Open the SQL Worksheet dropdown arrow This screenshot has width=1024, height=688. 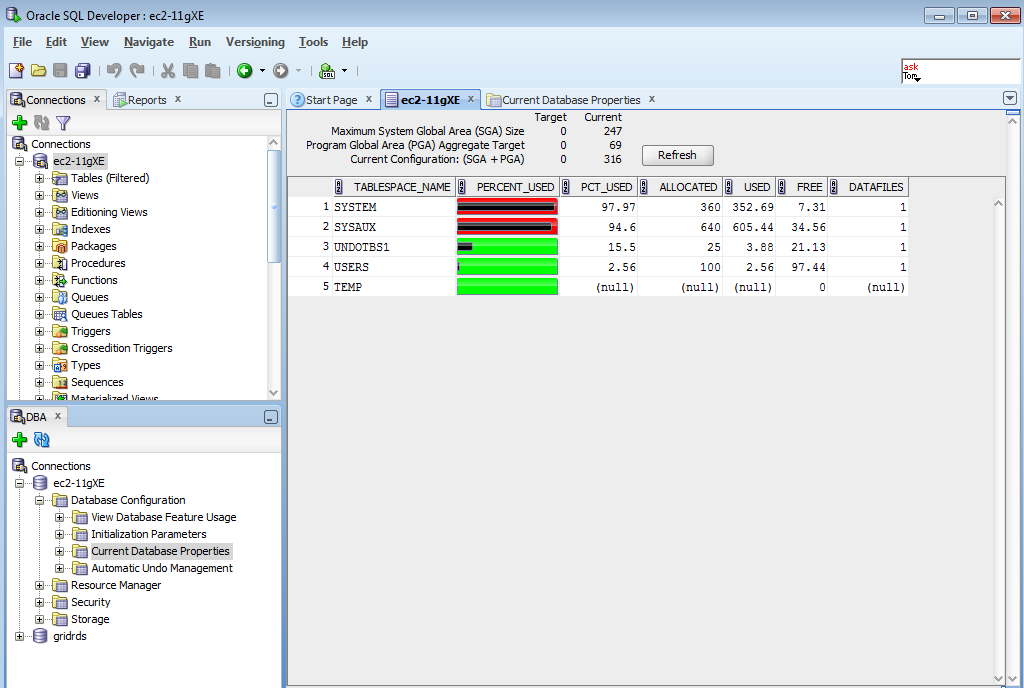click(x=345, y=70)
